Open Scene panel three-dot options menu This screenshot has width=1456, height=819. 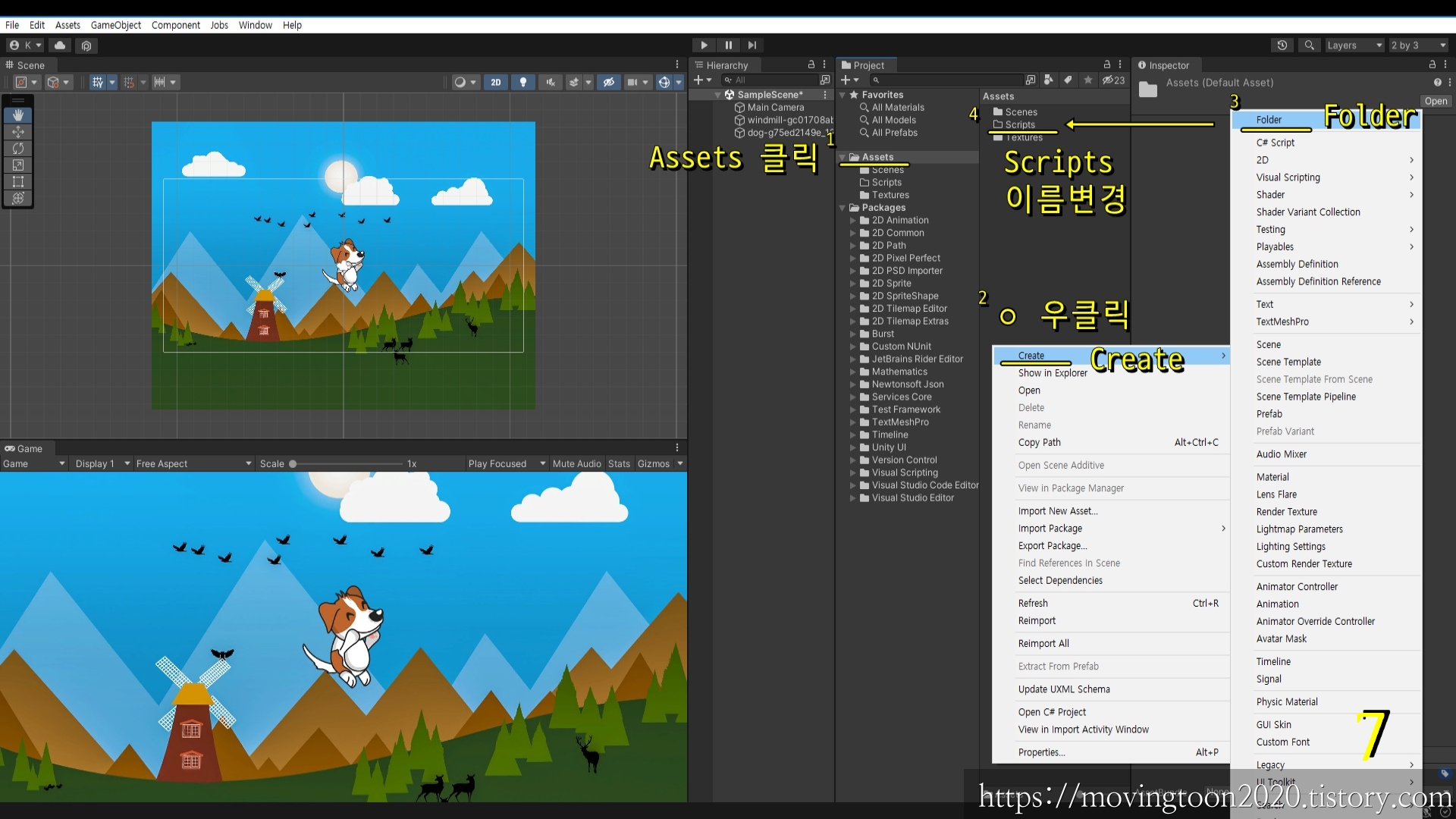677,65
